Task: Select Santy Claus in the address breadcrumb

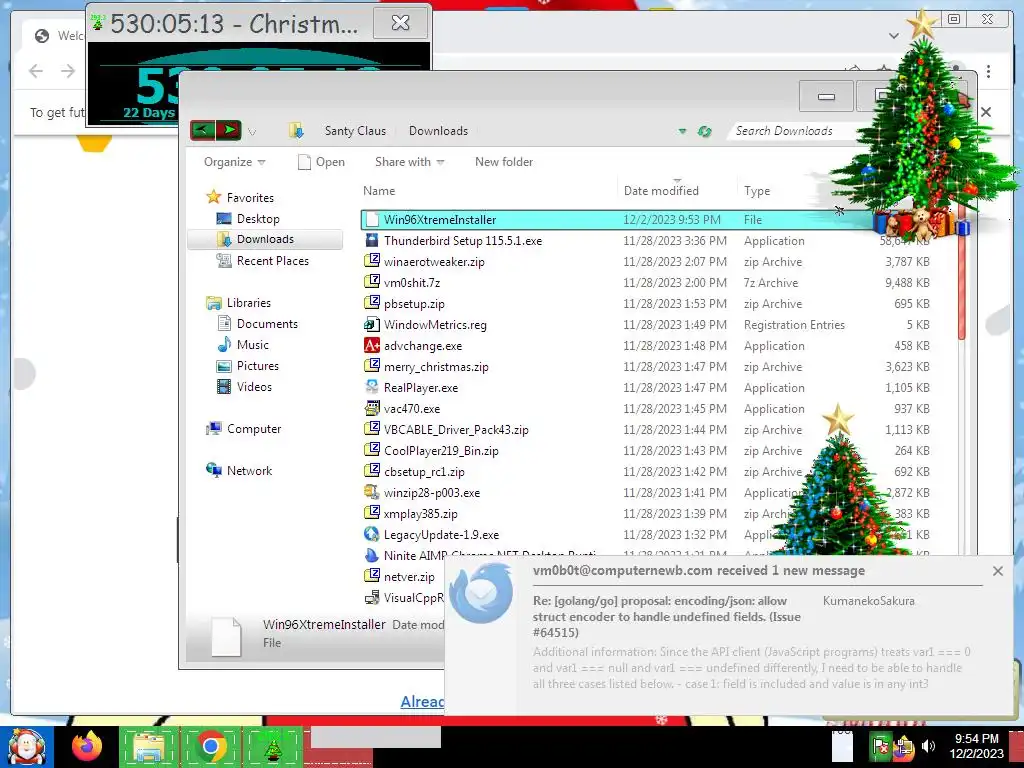Action: click(x=355, y=131)
